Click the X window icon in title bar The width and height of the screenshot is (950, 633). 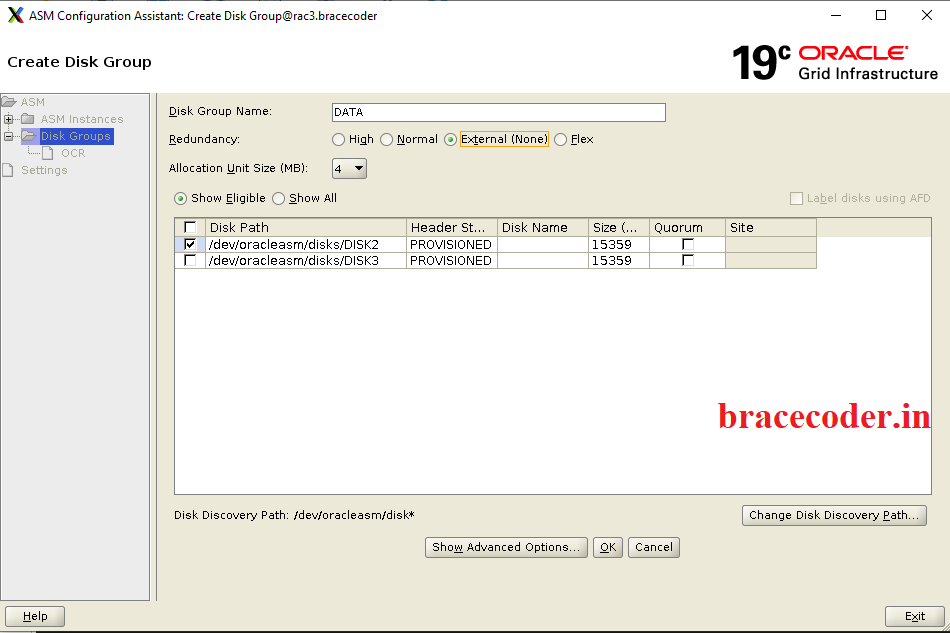click(15, 16)
